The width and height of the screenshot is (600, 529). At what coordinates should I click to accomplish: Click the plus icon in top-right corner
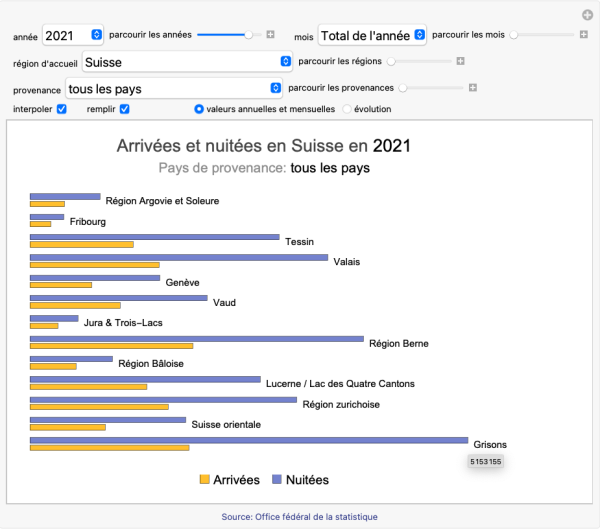click(x=588, y=15)
